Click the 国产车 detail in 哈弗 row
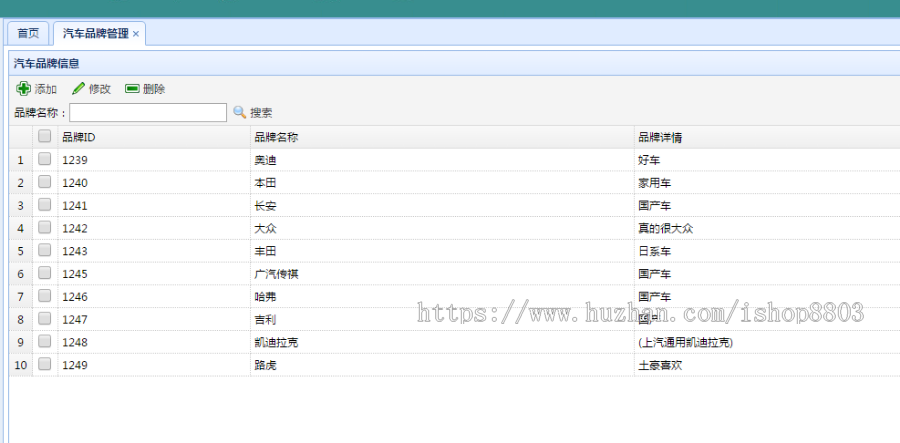 767,297
